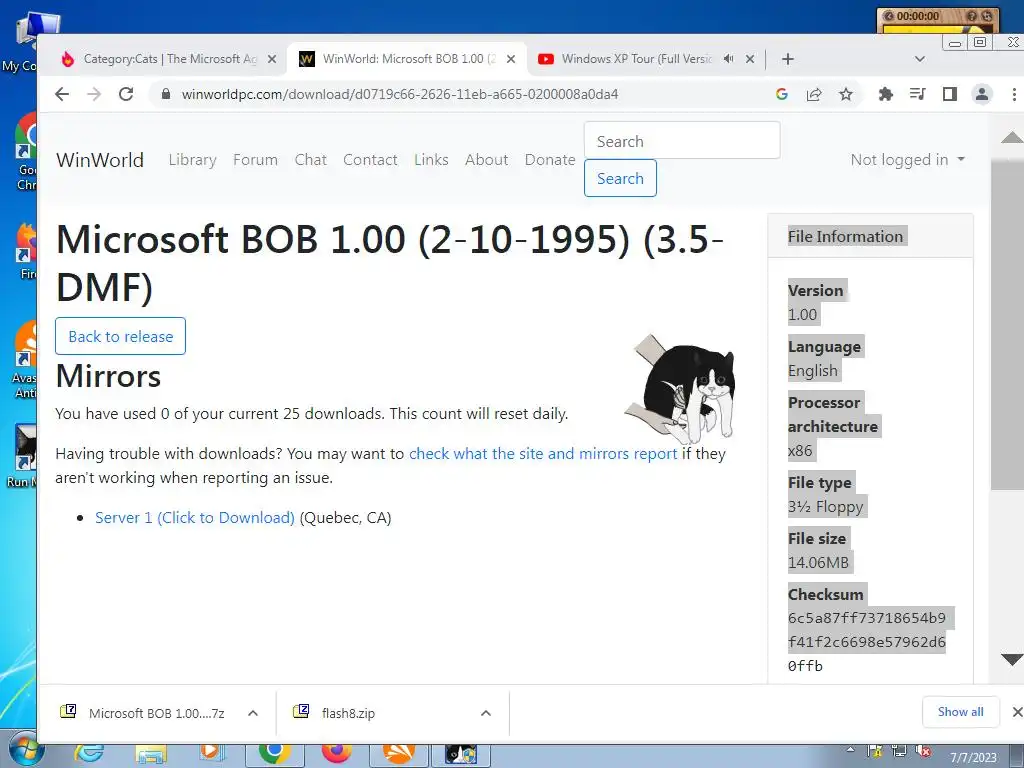View site info via the padlock icon
The height and width of the screenshot is (768, 1024).
pyautogui.click(x=166, y=94)
